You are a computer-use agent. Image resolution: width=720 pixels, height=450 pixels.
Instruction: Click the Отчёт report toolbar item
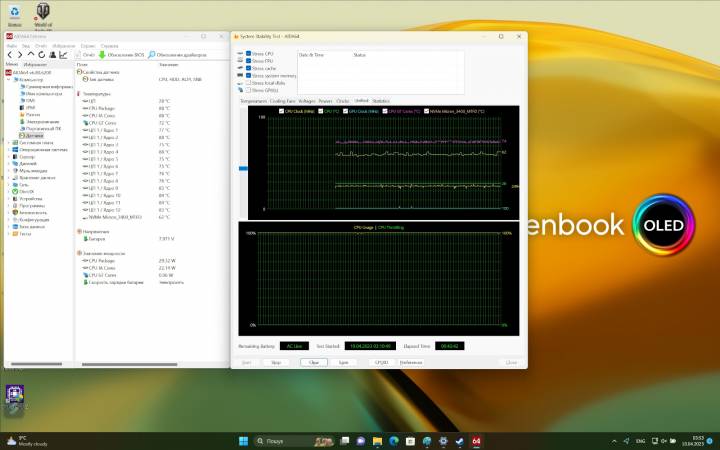pyautogui.click(x=85, y=55)
